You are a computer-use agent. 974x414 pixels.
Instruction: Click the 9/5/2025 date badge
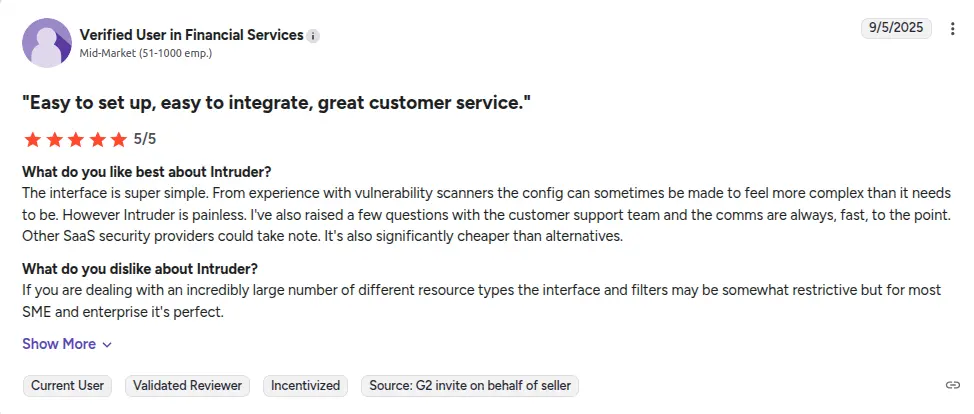click(x=895, y=29)
